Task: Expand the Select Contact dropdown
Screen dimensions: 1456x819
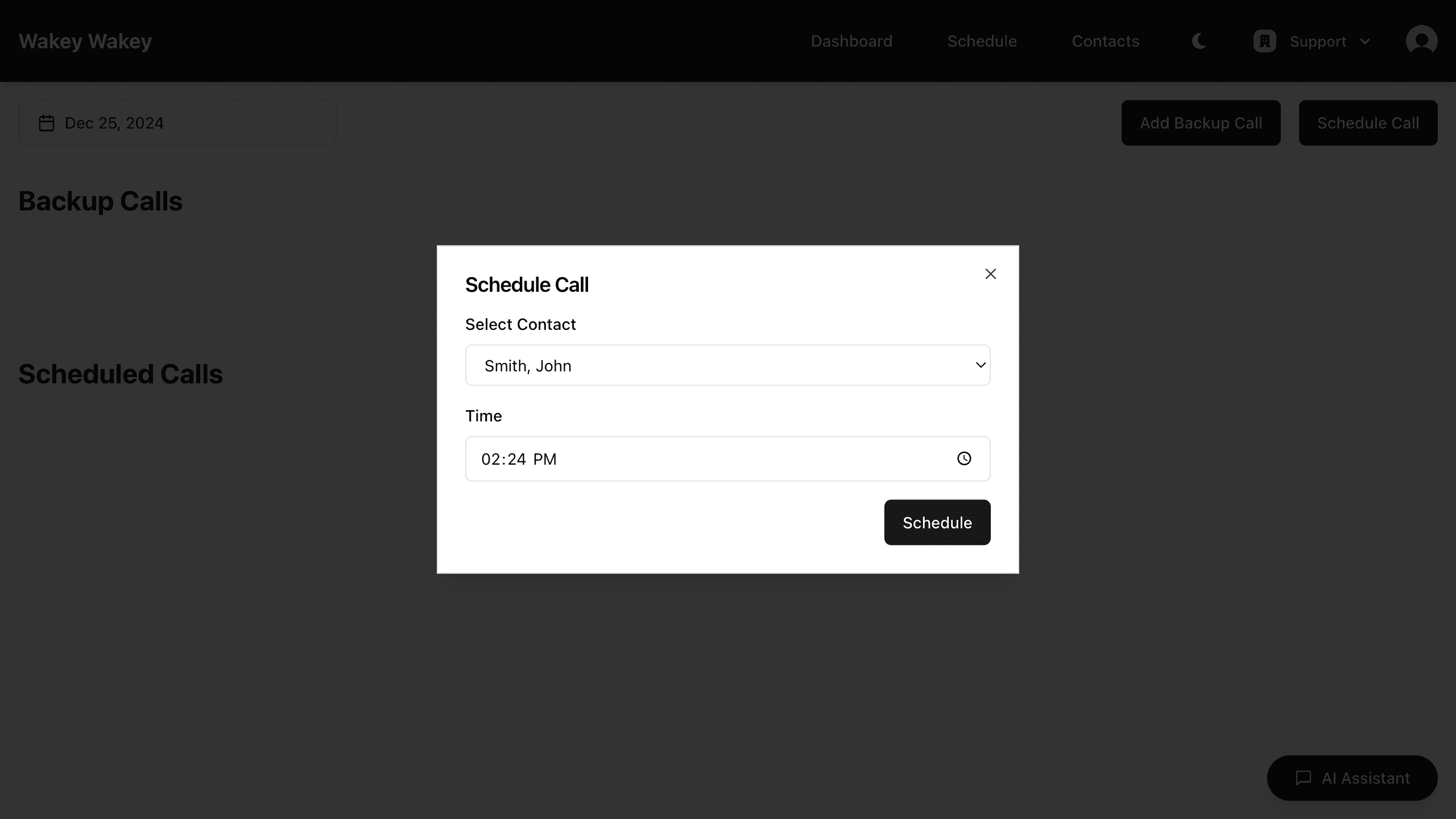Action: (x=728, y=365)
